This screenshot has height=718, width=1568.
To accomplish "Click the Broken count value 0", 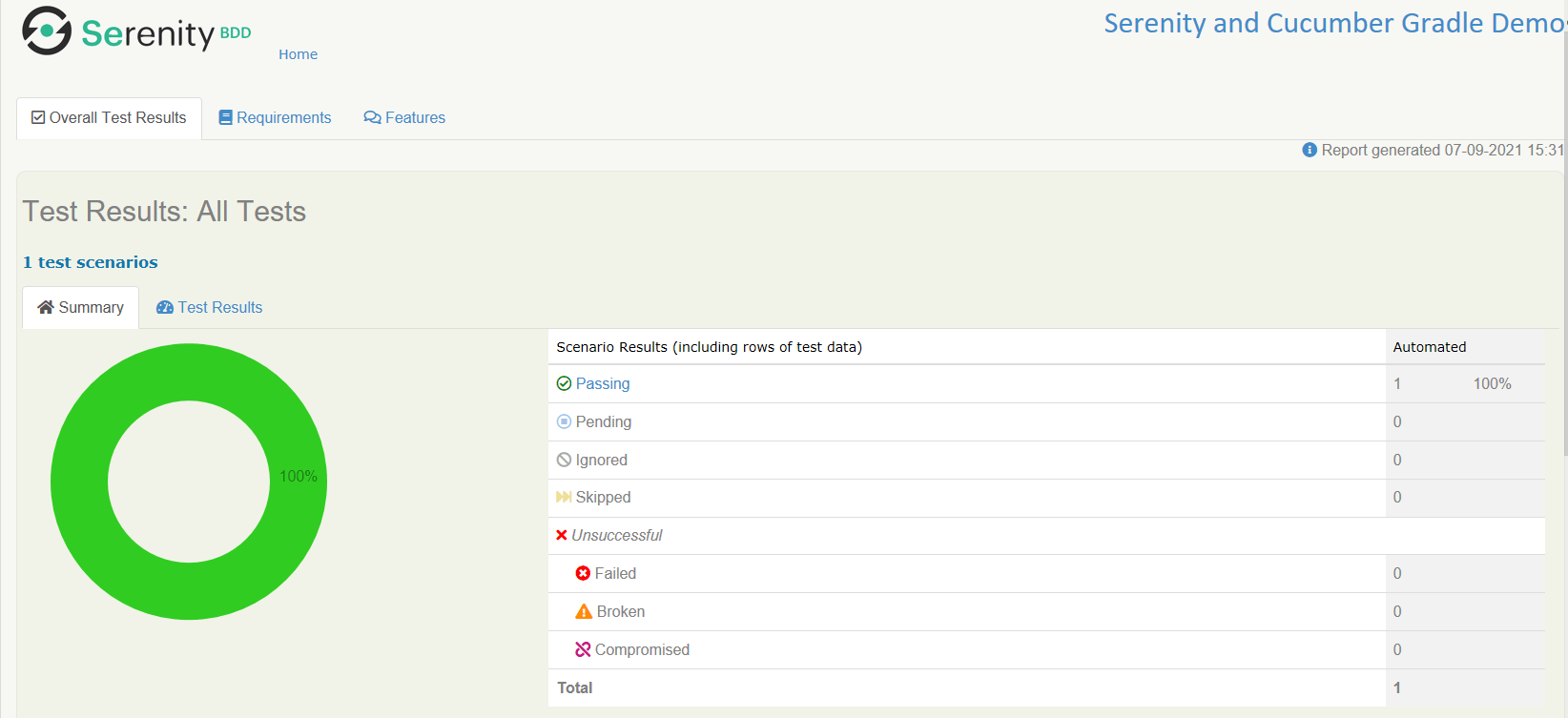I will pyautogui.click(x=1397, y=611).
